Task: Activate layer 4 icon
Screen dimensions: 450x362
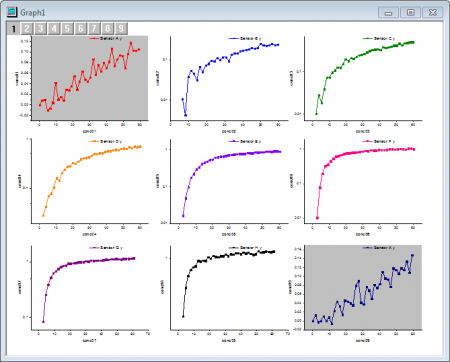Action: (x=54, y=28)
